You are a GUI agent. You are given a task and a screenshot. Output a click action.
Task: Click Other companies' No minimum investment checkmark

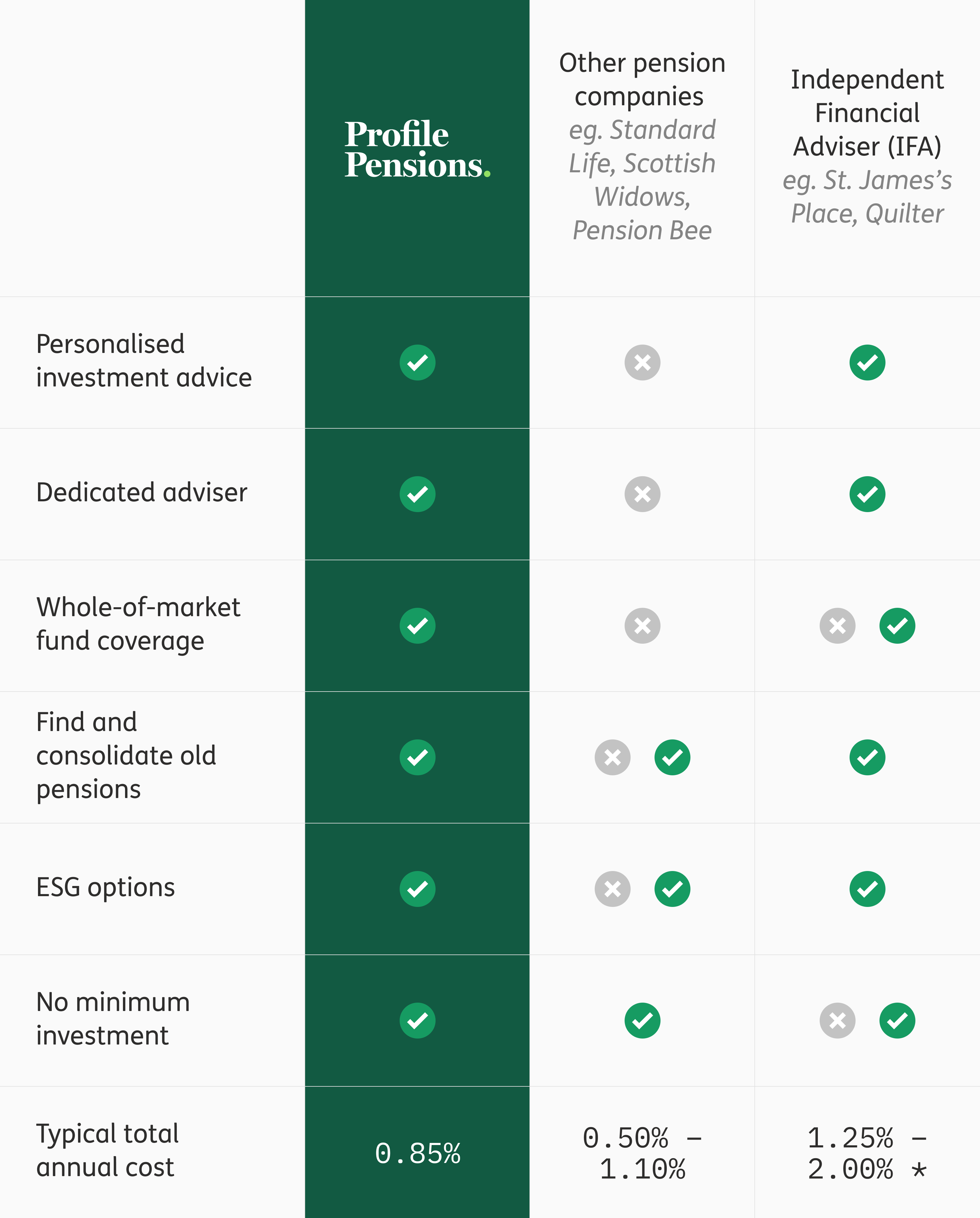[642, 1020]
